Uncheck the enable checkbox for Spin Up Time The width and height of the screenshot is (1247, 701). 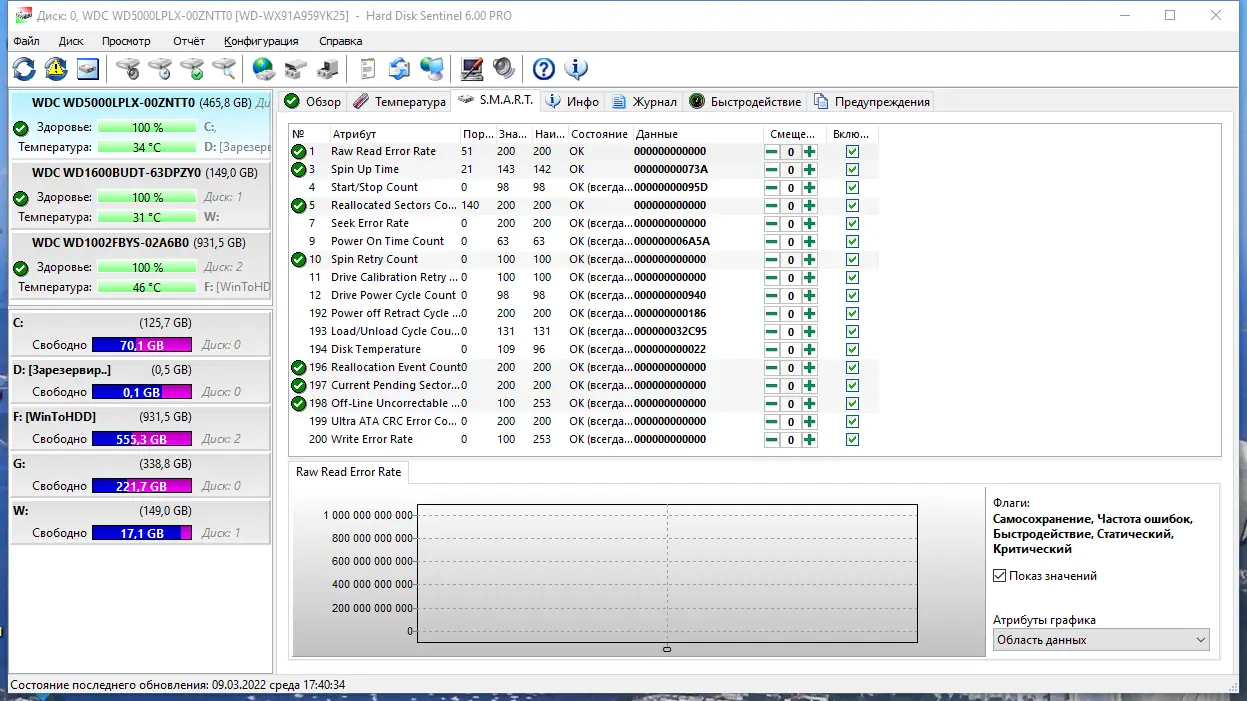(852, 170)
